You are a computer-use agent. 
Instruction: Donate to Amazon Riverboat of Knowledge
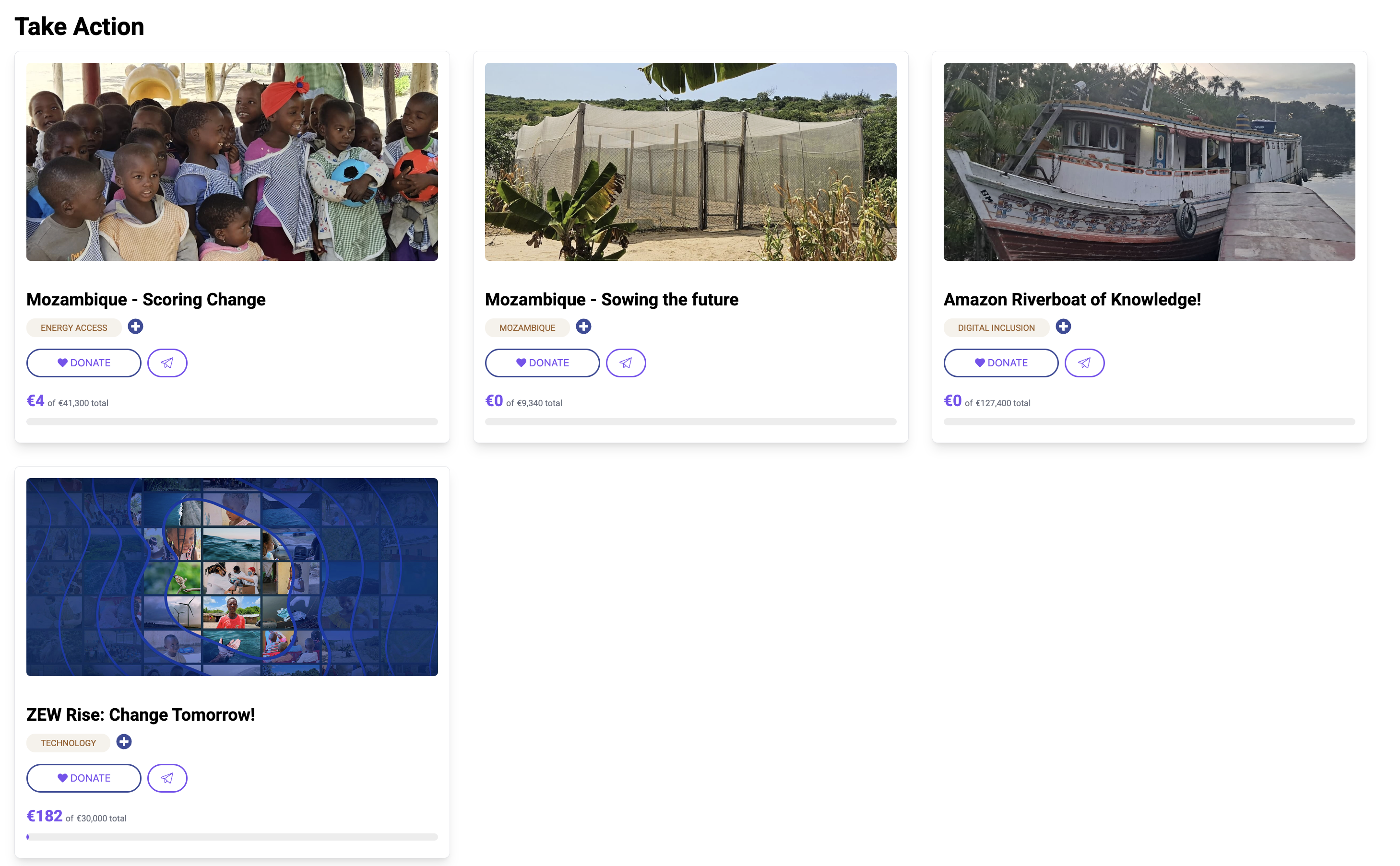[x=1000, y=363]
